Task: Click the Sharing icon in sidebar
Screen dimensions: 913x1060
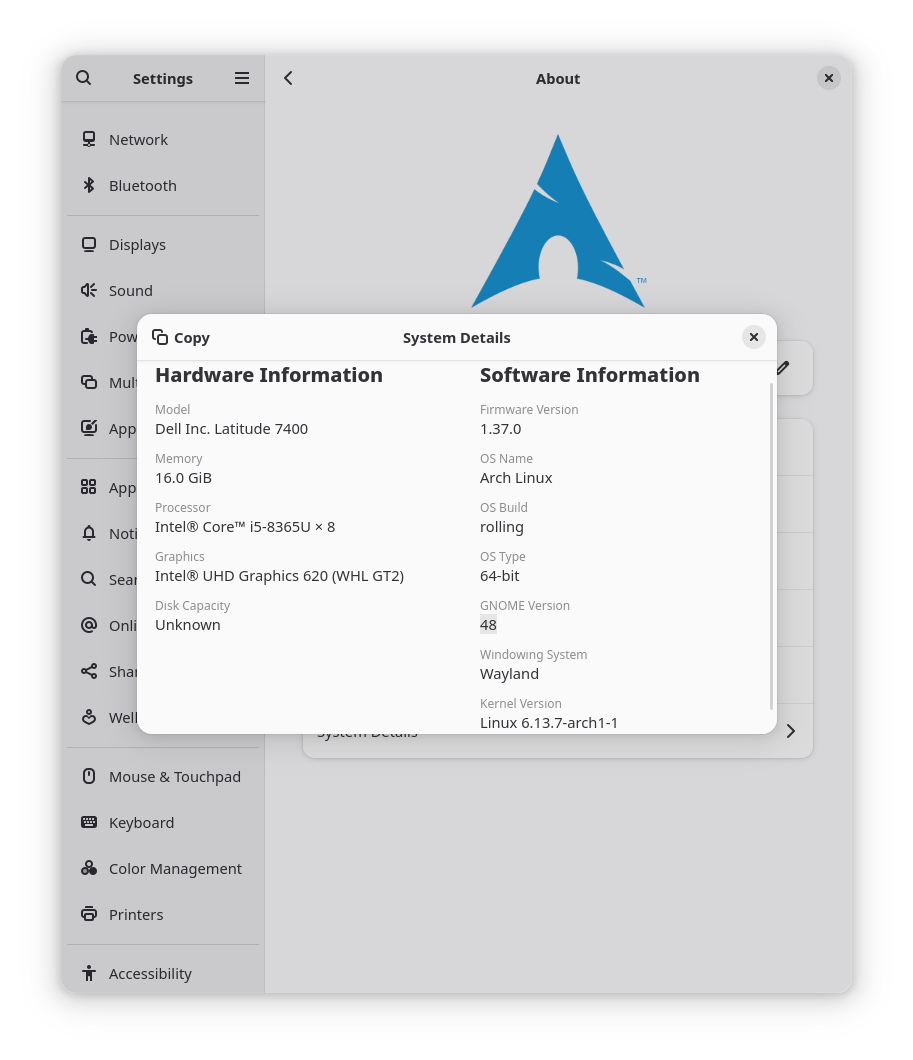Action: [89, 671]
